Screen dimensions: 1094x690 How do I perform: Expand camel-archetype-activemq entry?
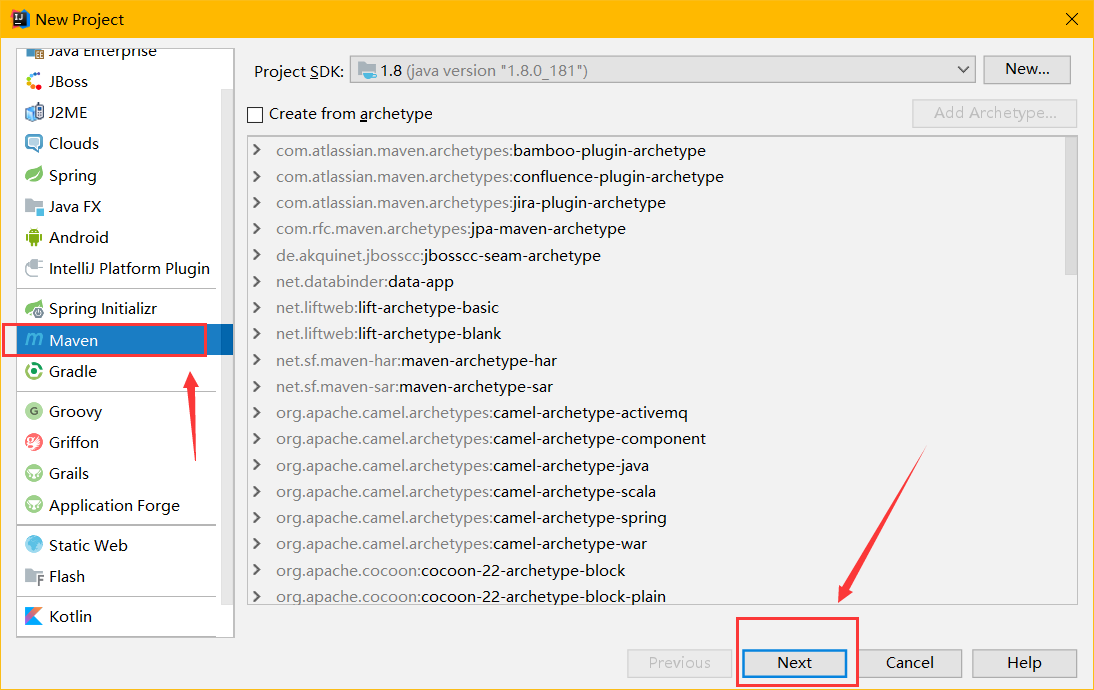point(257,412)
